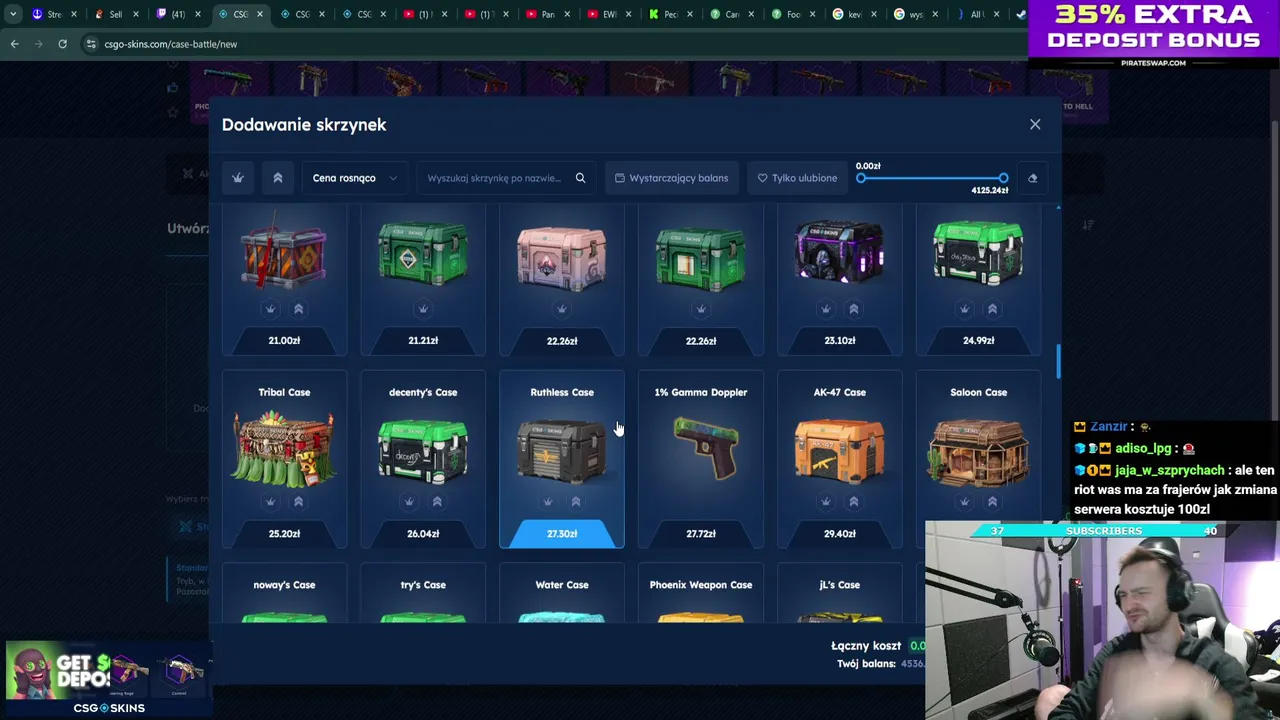Click the 22.26zł pink case price button
1280x720 pixels.
(562, 341)
